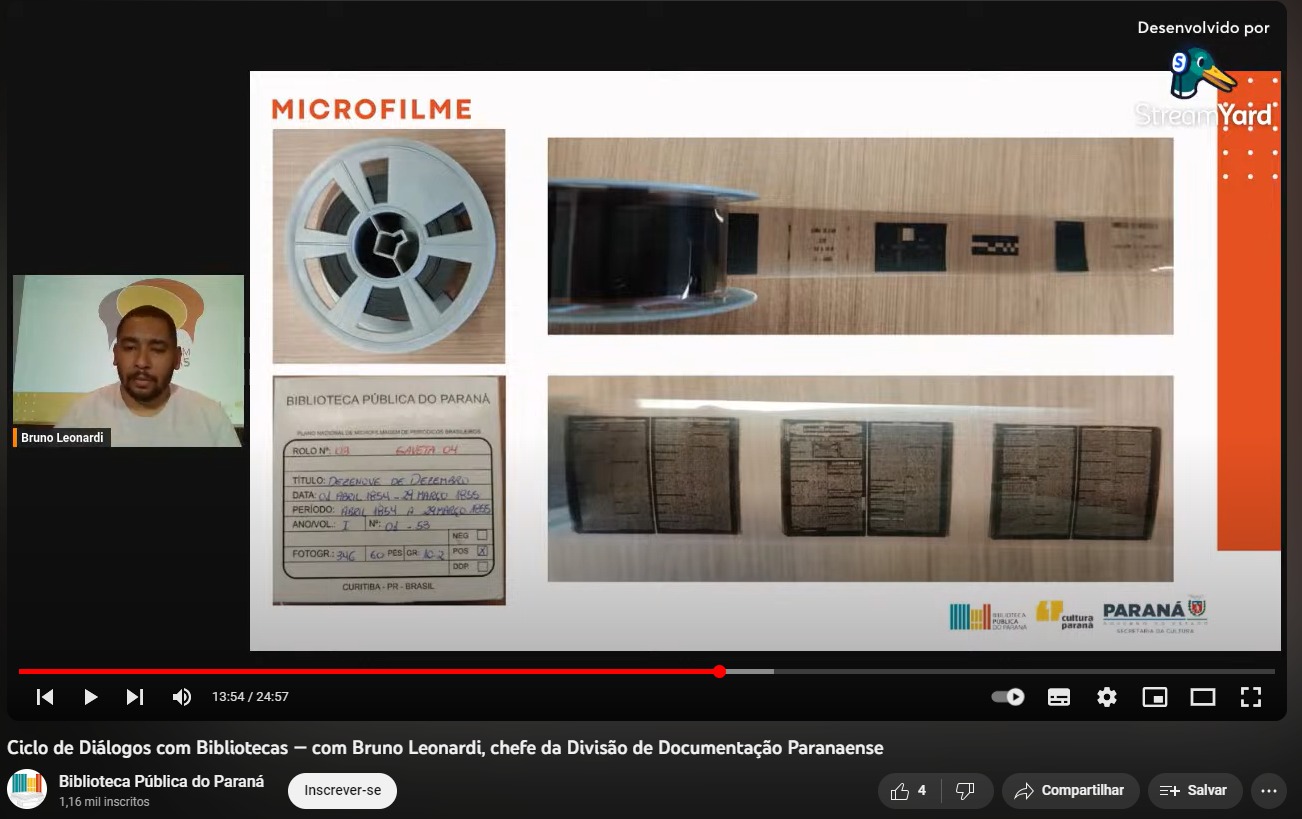The height and width of the screenshot is (819, 1302).
Task: Subscribe with Inscrever-se button
Action: pos(342,790)
